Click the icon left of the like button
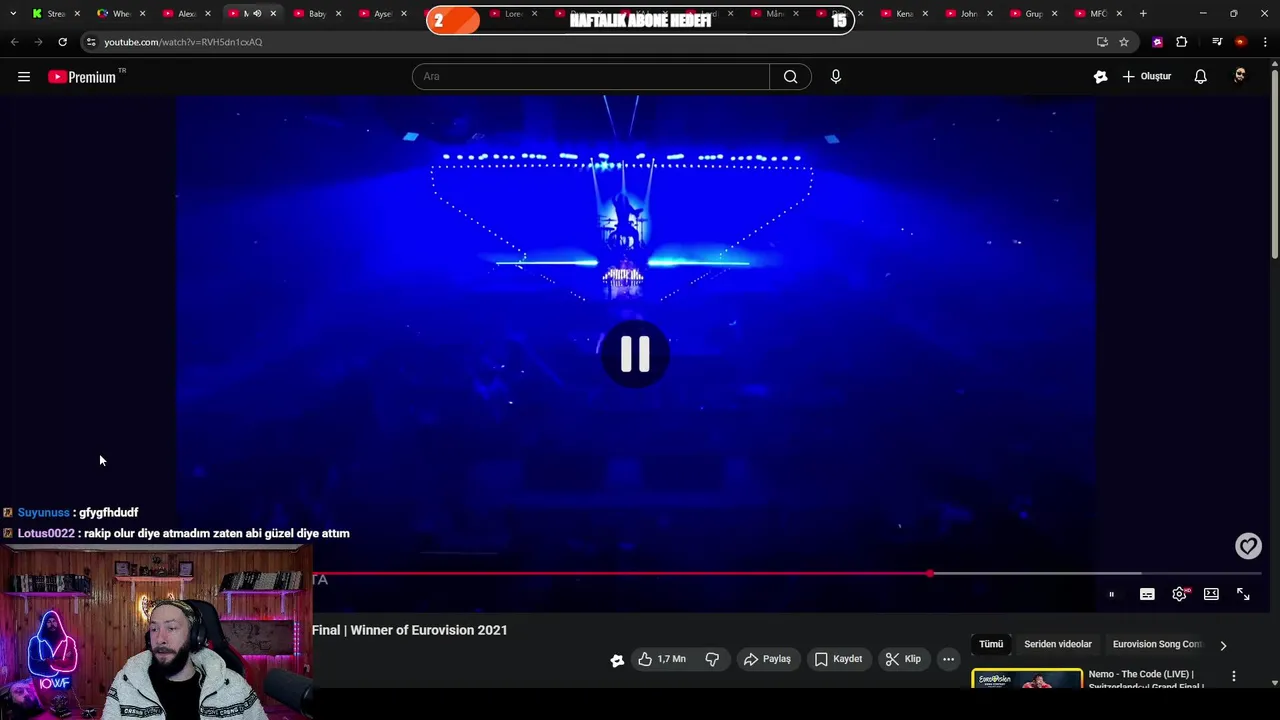This screenshot has height=720, width=1280. (617, 659)
